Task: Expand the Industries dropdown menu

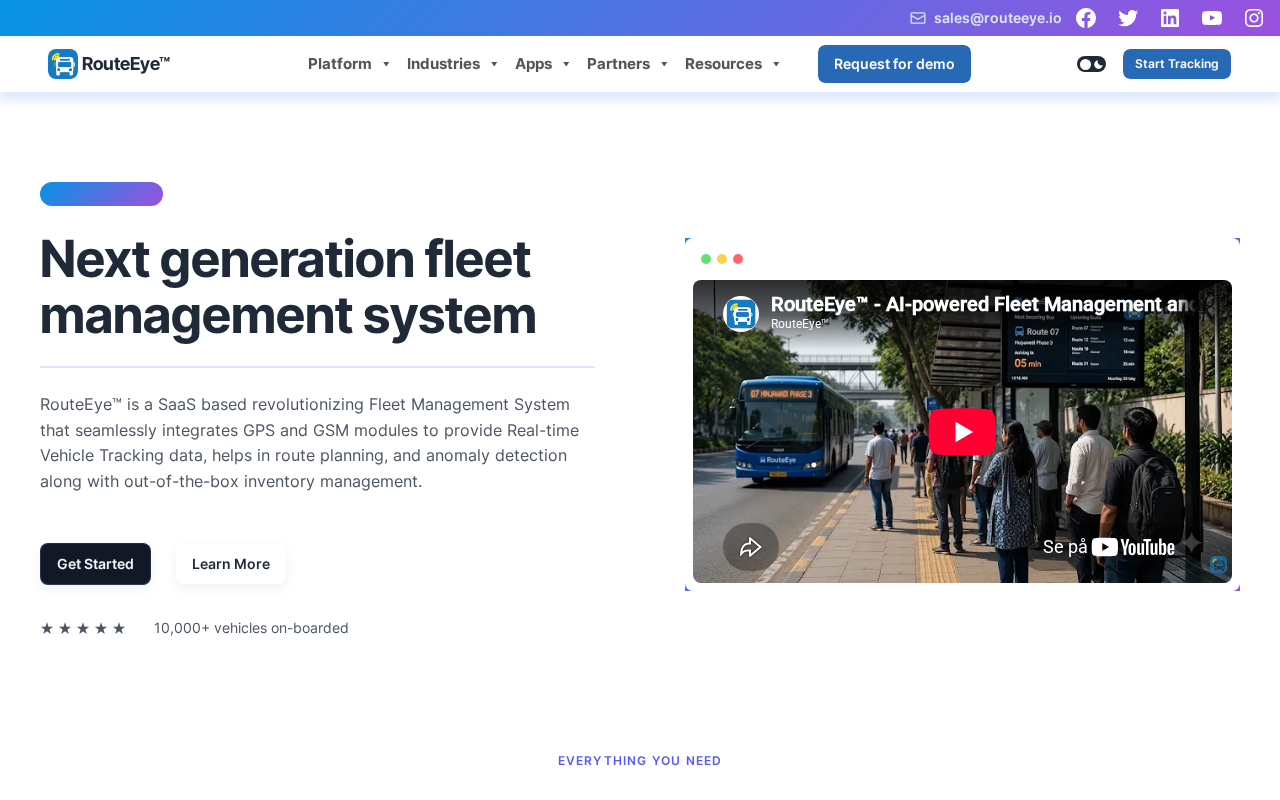Action: point(453,64)
